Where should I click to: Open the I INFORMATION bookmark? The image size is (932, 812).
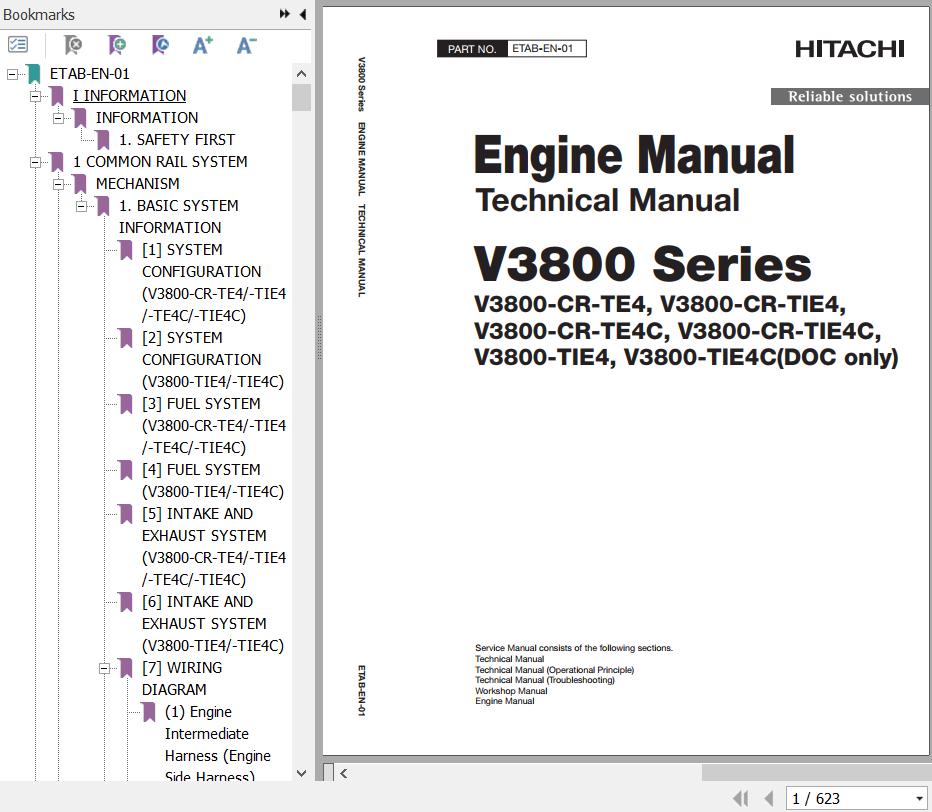point(130,96)
